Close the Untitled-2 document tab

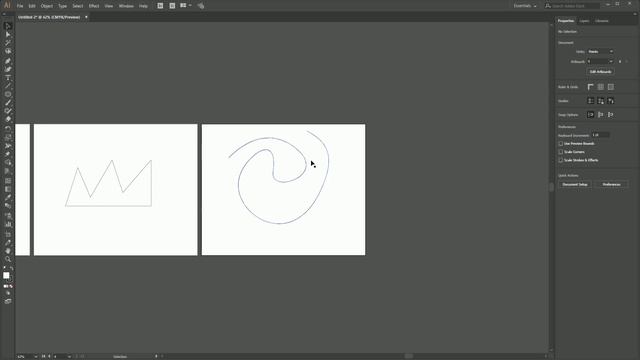click(x=86, y=17)
